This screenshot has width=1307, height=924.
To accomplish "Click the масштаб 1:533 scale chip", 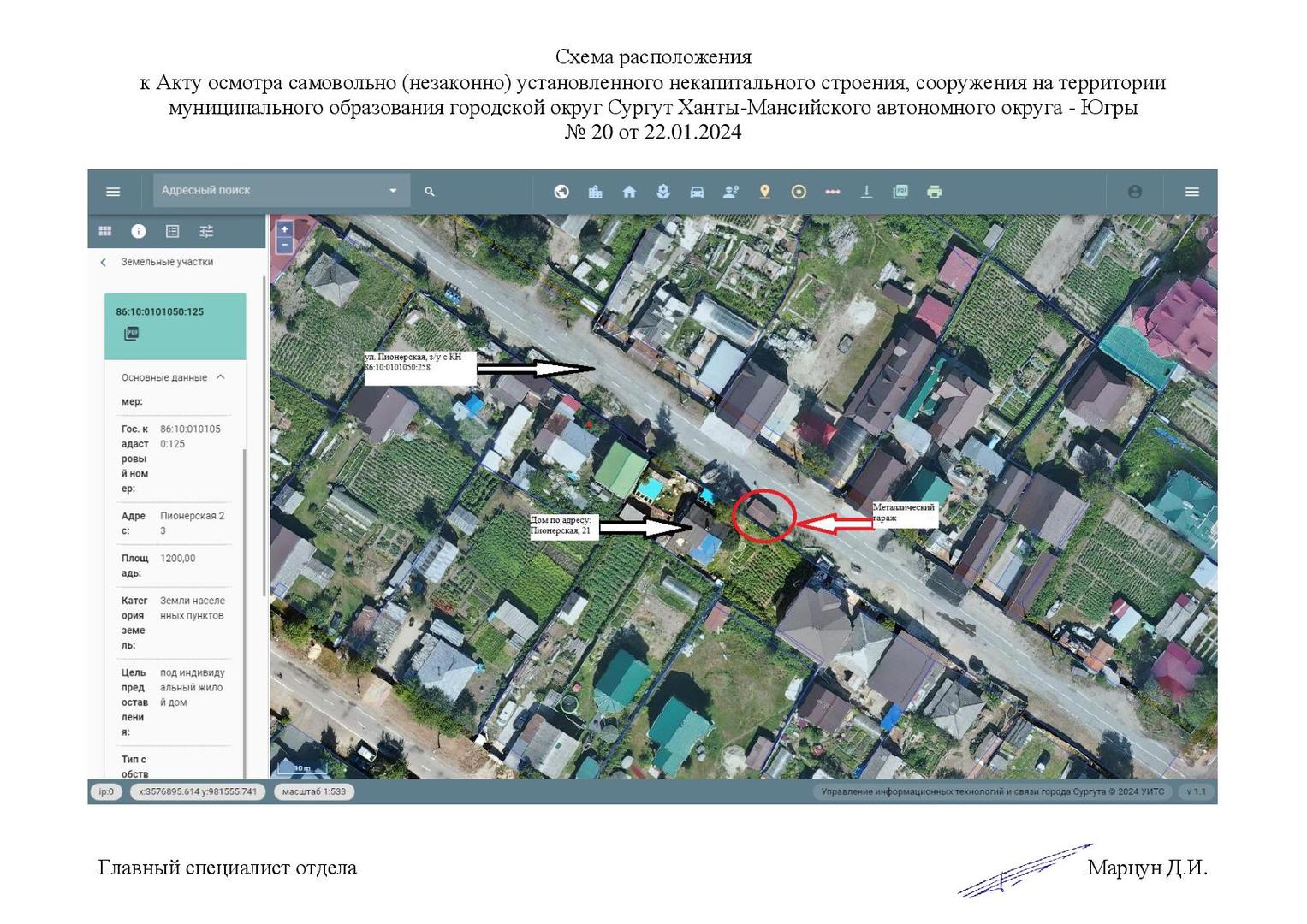I will pyautogui.click(x=314, y=791).
